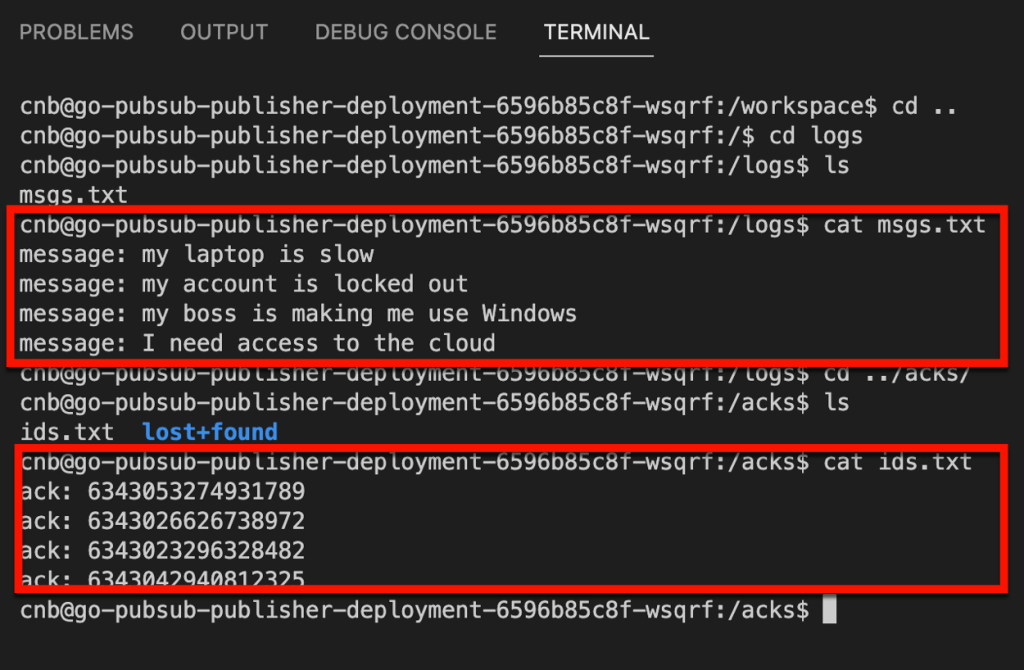Screen dimensions: 1024x670
Task: Click the blue lost+found directory name
Action: coord(209,432)
